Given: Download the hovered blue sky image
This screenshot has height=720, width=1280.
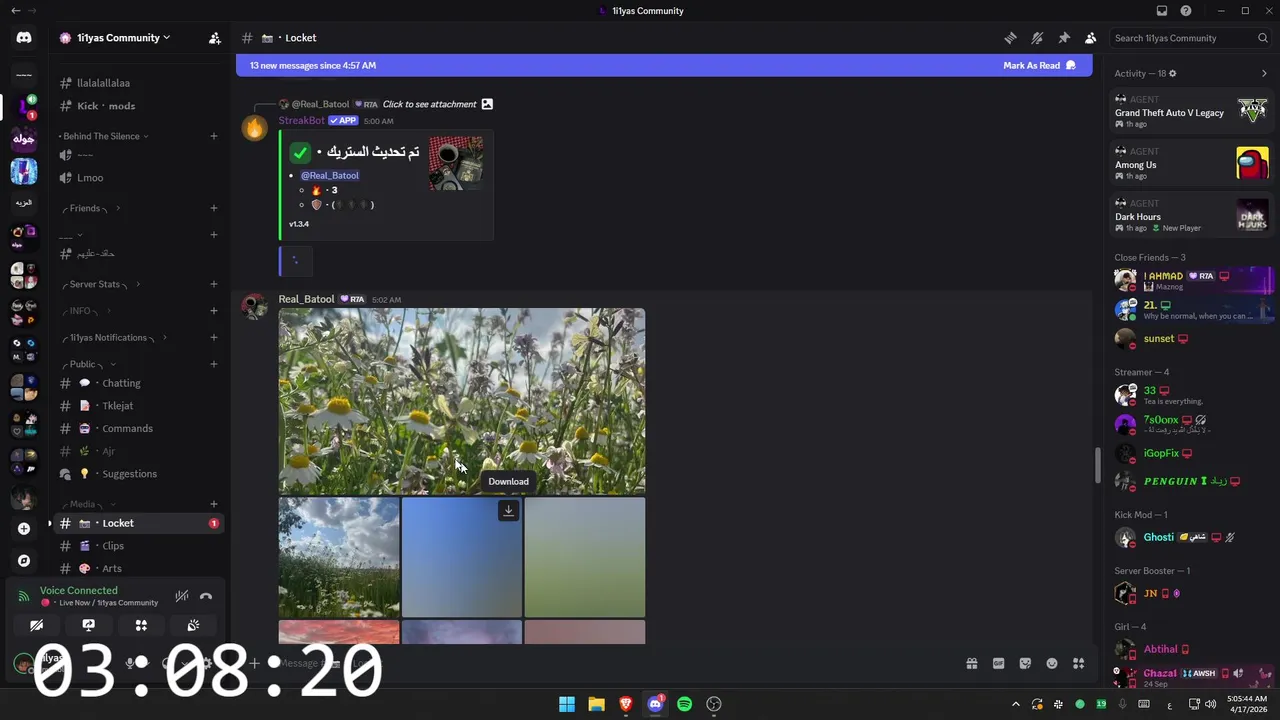Looking at the screenshot, I should (508, 511).
